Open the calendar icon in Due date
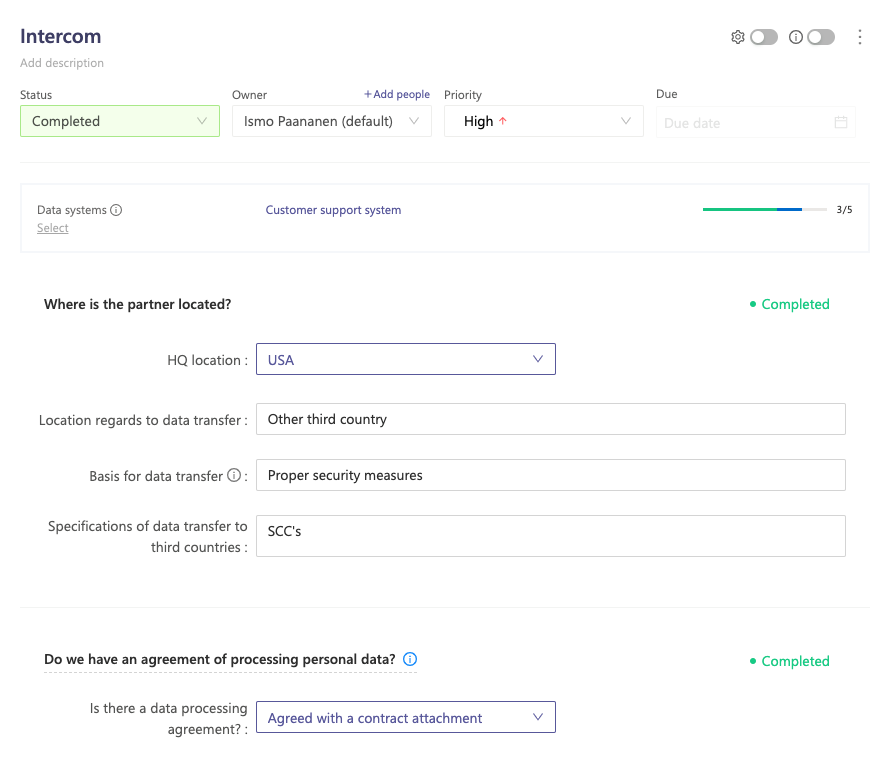889x758 pixels. [x=841, y=122]
